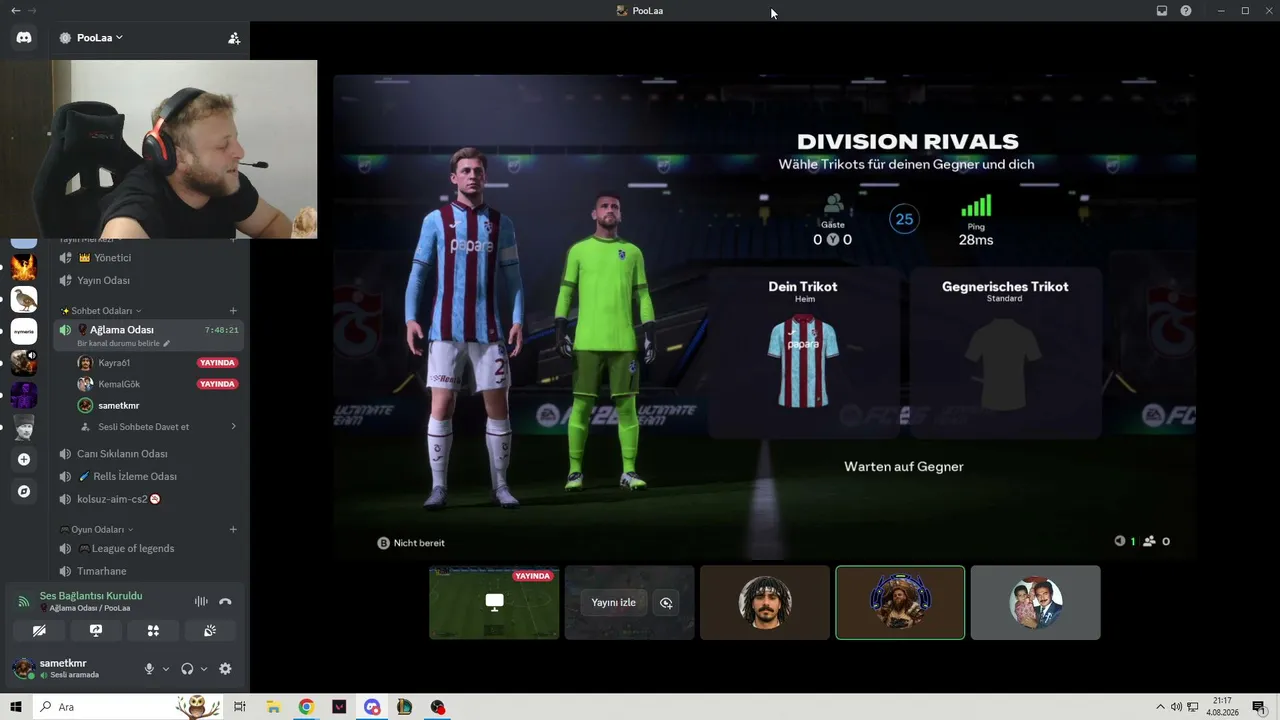
Task: Click the Windows taskbar search box 'Ara'
Action: (x=128, y=707)
